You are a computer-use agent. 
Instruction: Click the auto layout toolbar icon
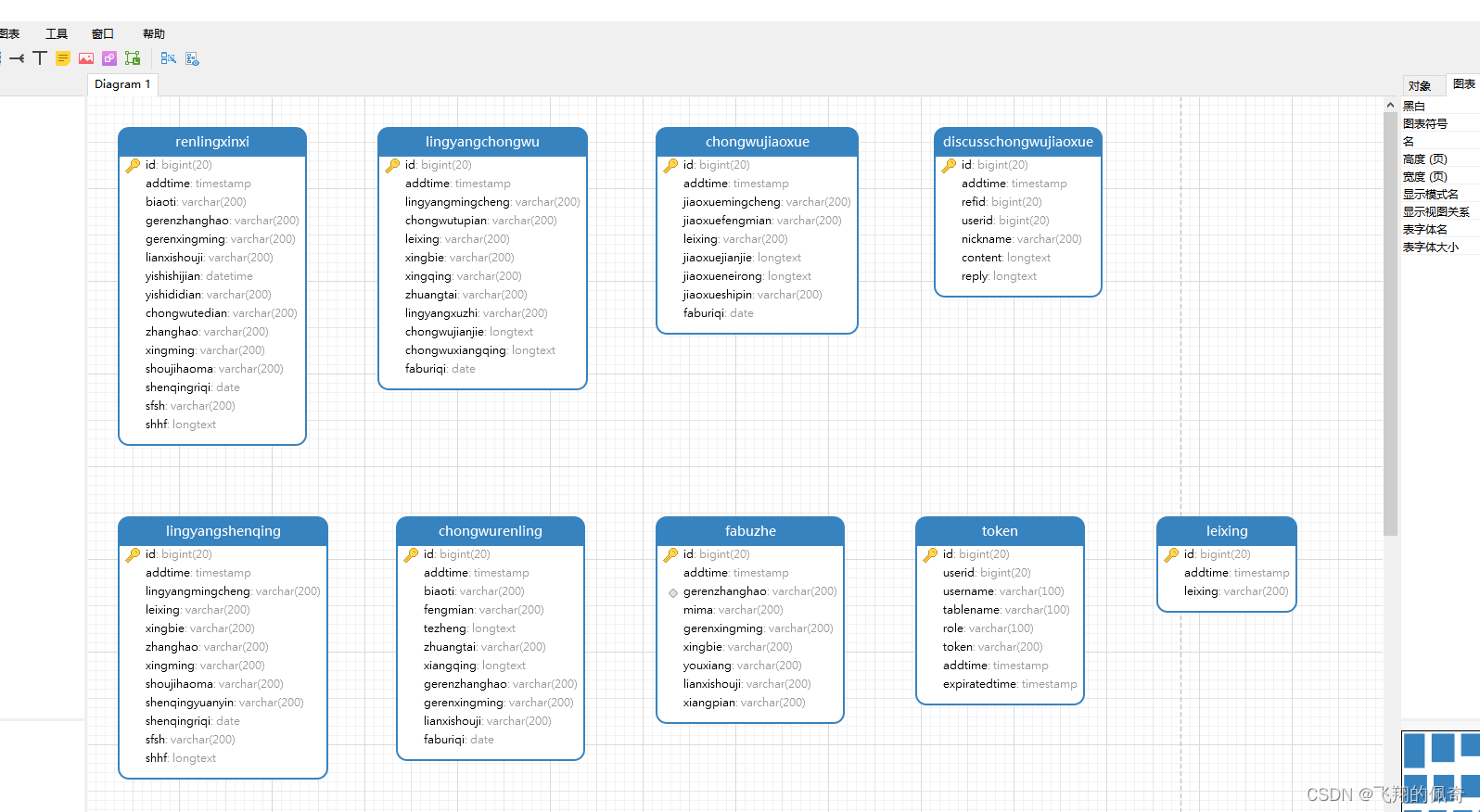[x=168, y=58]
